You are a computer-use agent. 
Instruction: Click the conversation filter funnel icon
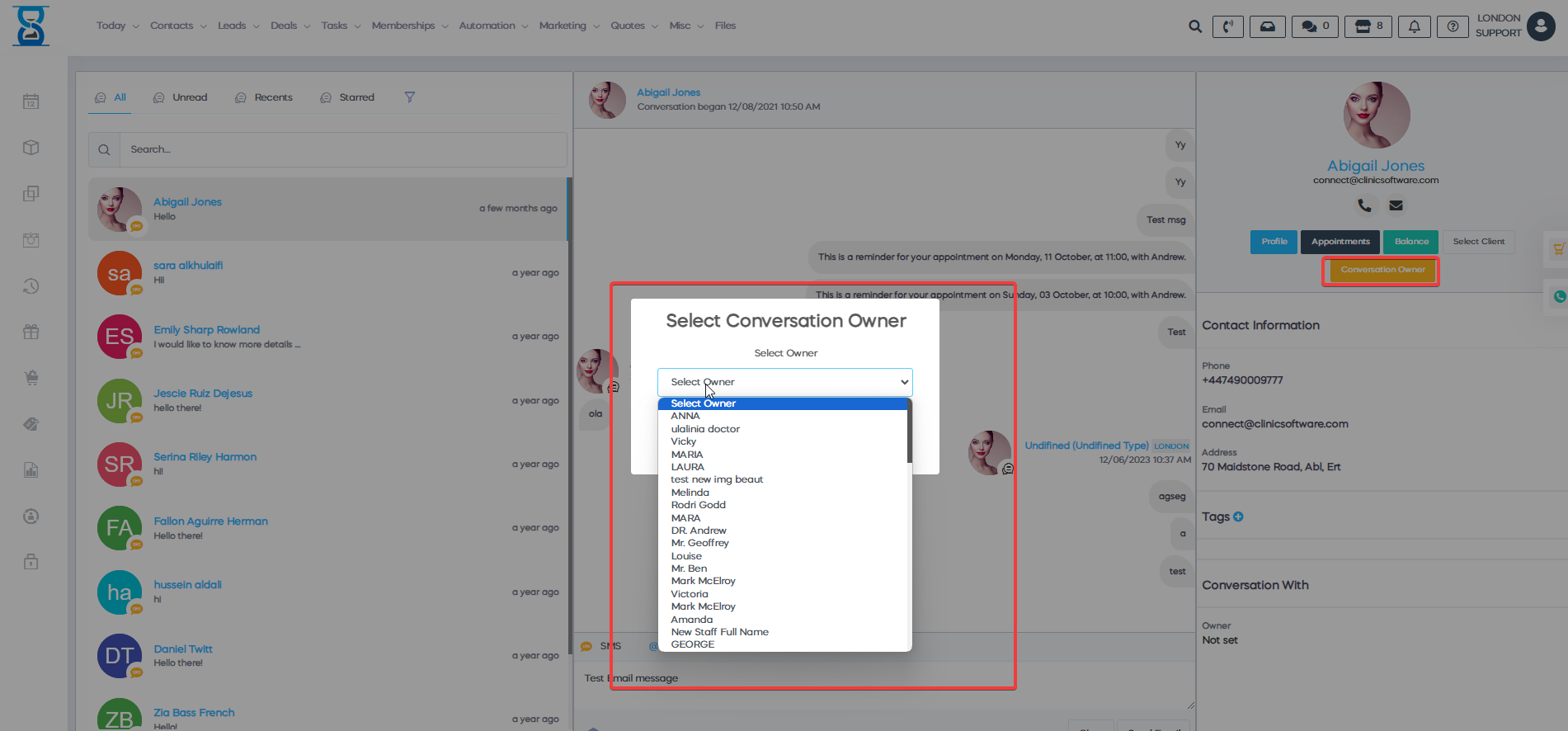tap(409, 97)
